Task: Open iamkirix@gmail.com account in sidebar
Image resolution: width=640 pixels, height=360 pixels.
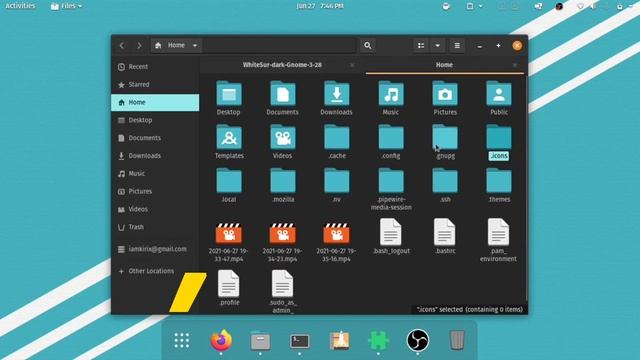Action: tap(155, 249)
